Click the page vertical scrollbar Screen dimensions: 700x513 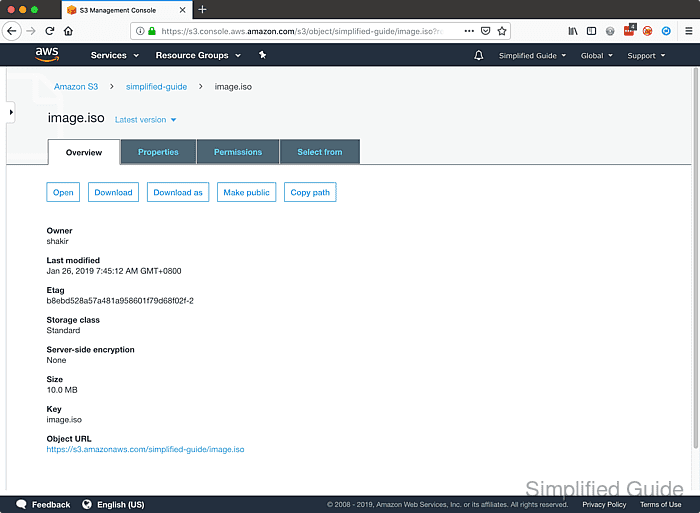point(696,258)
